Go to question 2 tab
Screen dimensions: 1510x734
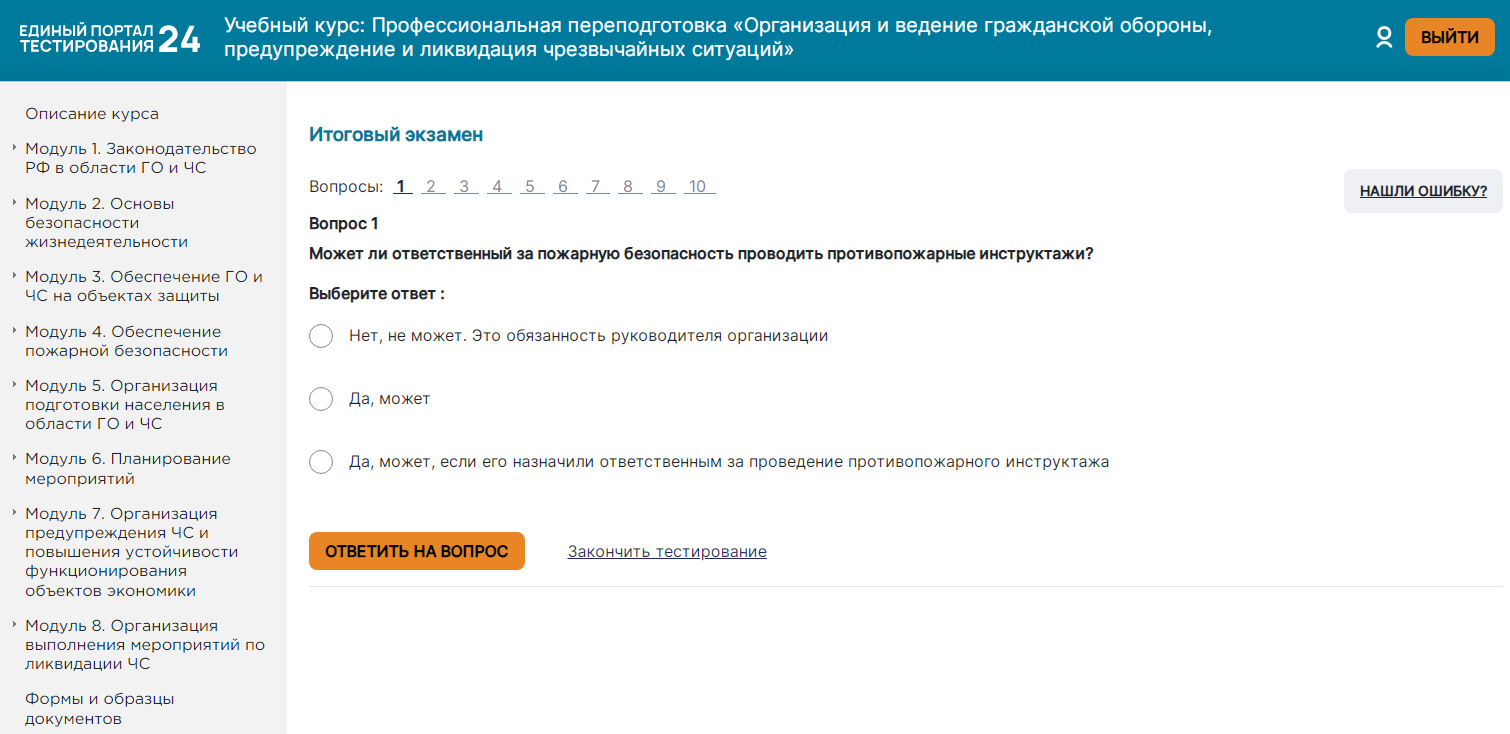coord(432,186)
